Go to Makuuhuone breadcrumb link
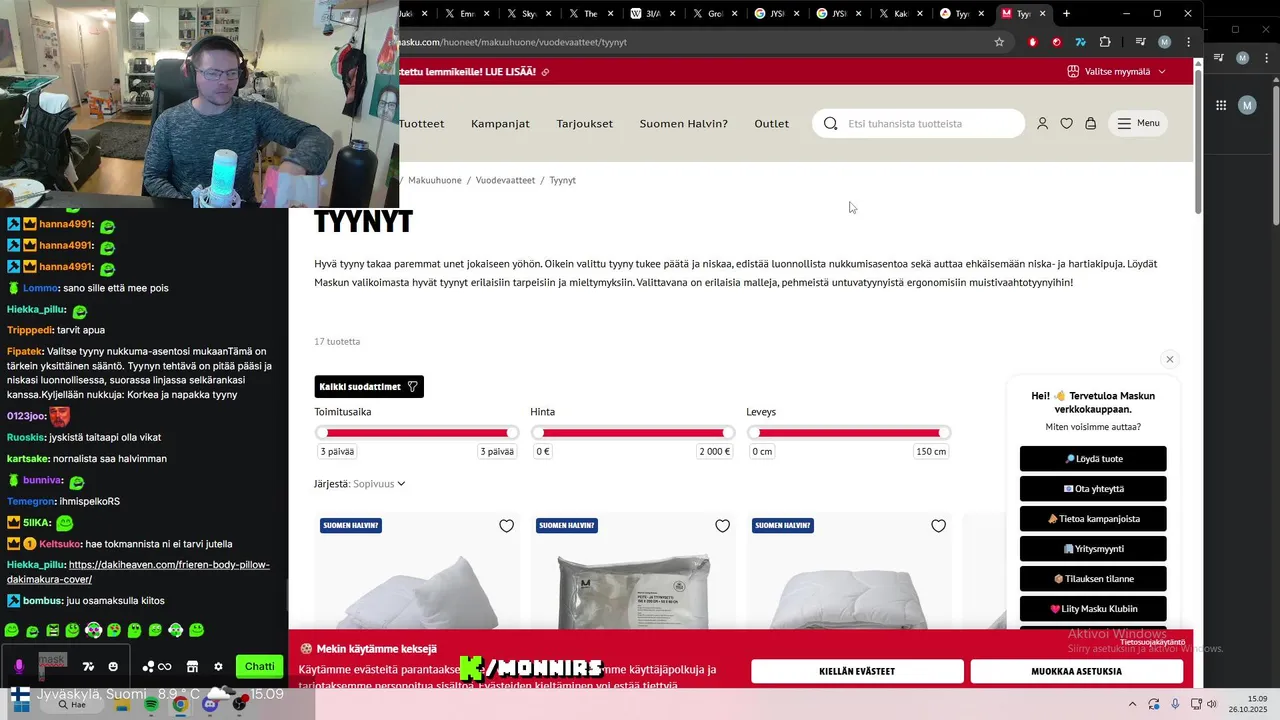Image resolution: width=1280 pixels, height=720 pixels. (435, 180)
